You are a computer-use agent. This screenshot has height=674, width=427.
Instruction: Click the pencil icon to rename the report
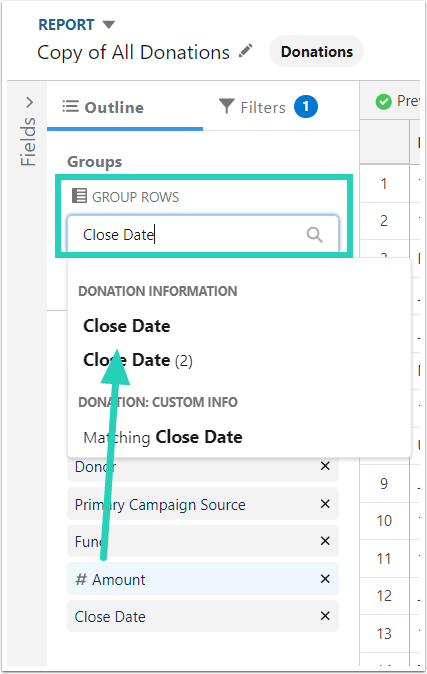pyautogui.click(x=246, y=51)
